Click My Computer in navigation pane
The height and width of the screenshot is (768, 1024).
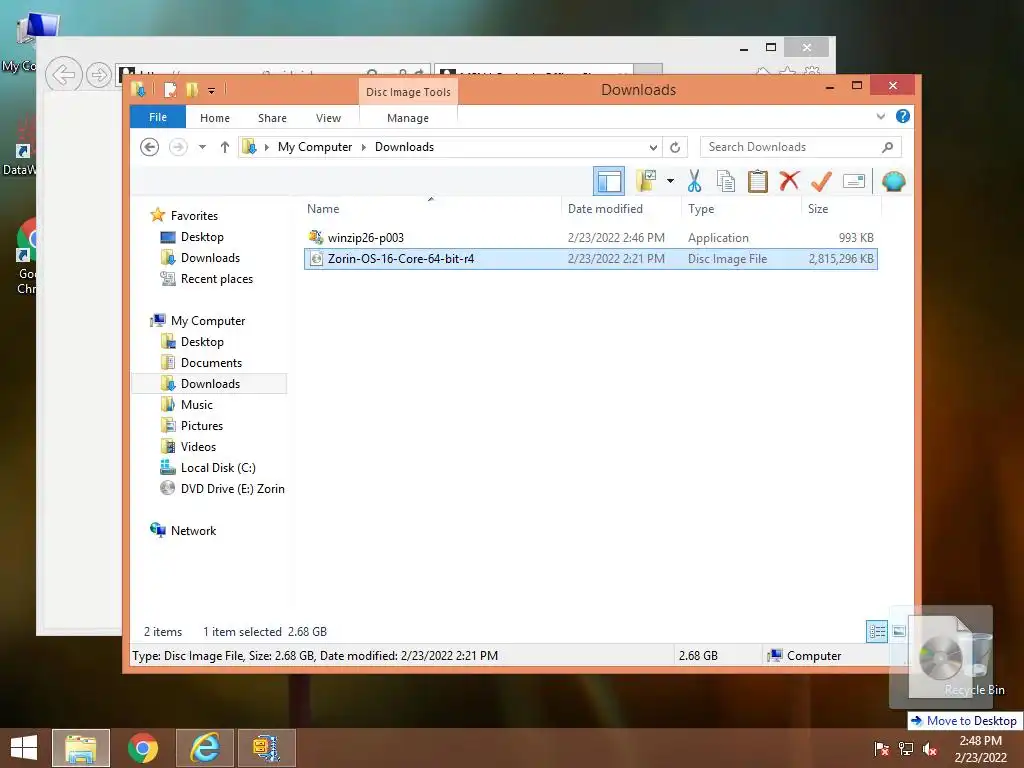[x=208, y=321]
